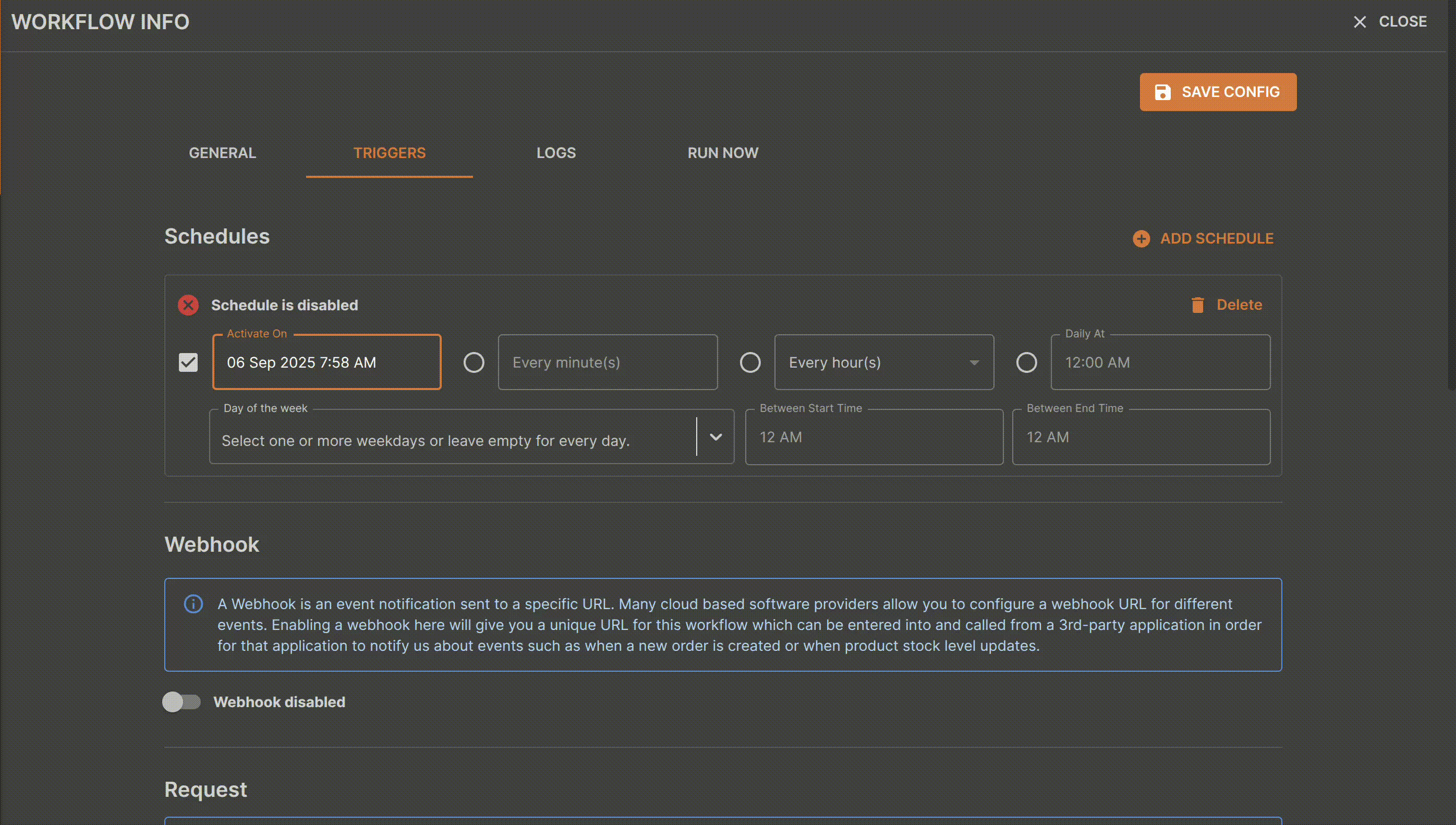Screen dimensions: 1456x825
Task: Click the Save Config button label
Action: pyautogui.click(x=1231, y=92)
